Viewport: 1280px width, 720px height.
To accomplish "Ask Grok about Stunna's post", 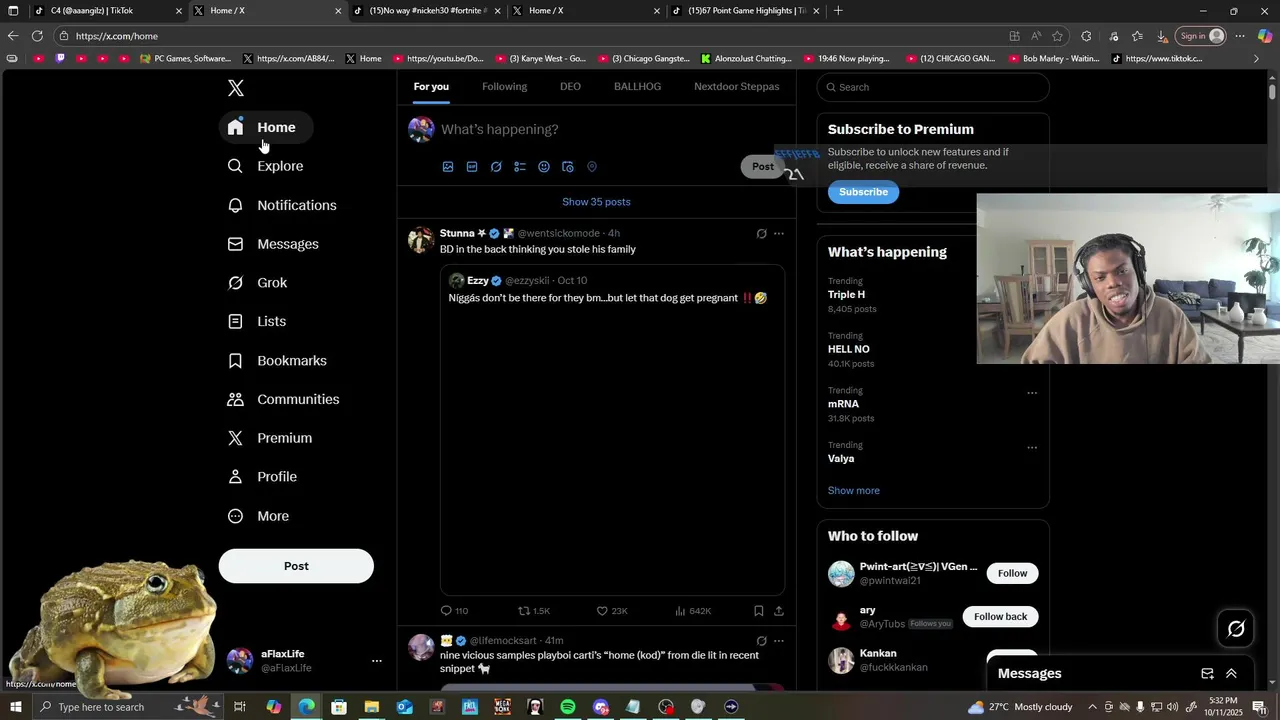I will 761,234.
